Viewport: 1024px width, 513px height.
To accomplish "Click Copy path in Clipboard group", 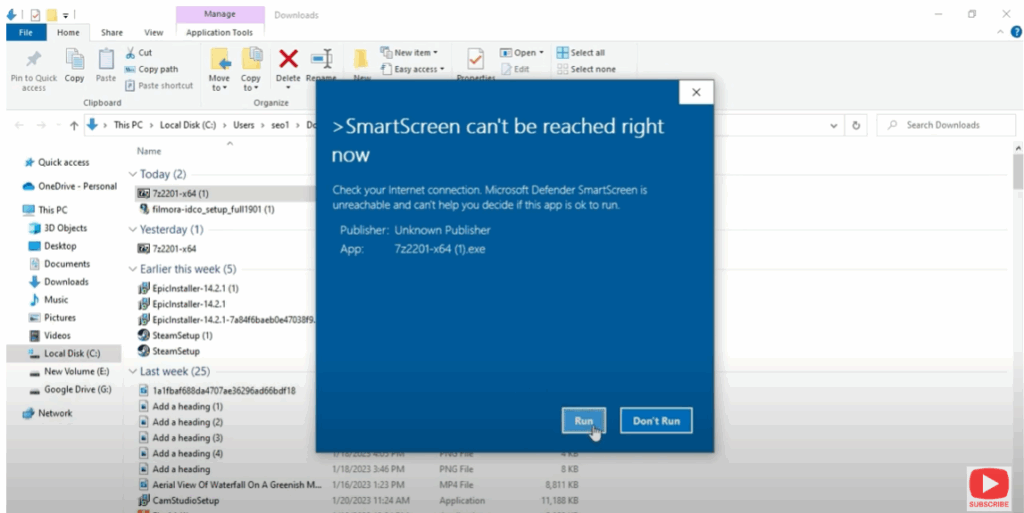I will pos(152,69).
